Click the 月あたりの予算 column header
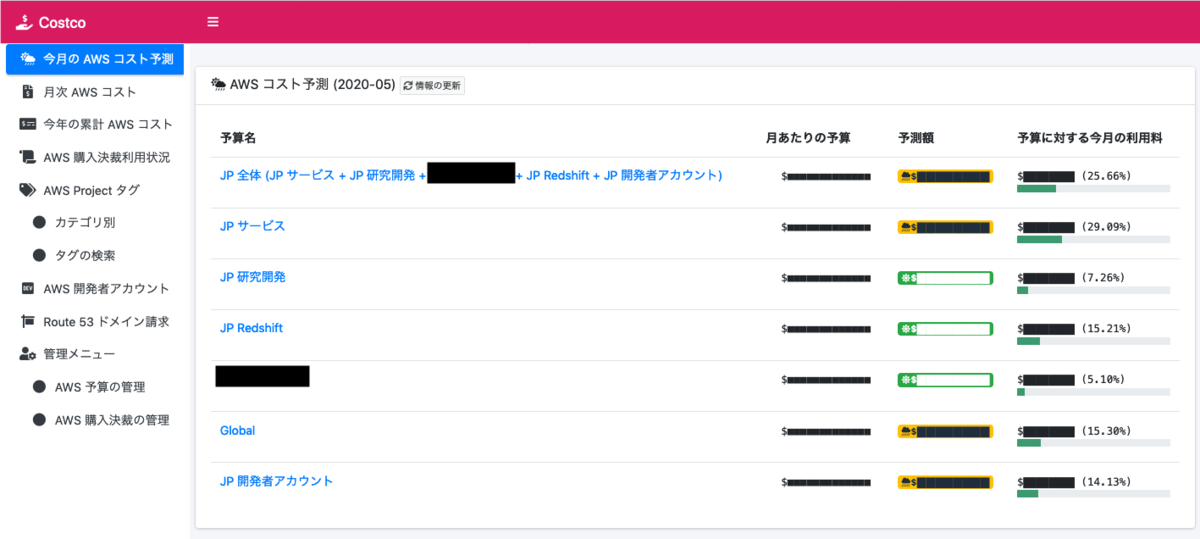 tap(808, 138)
